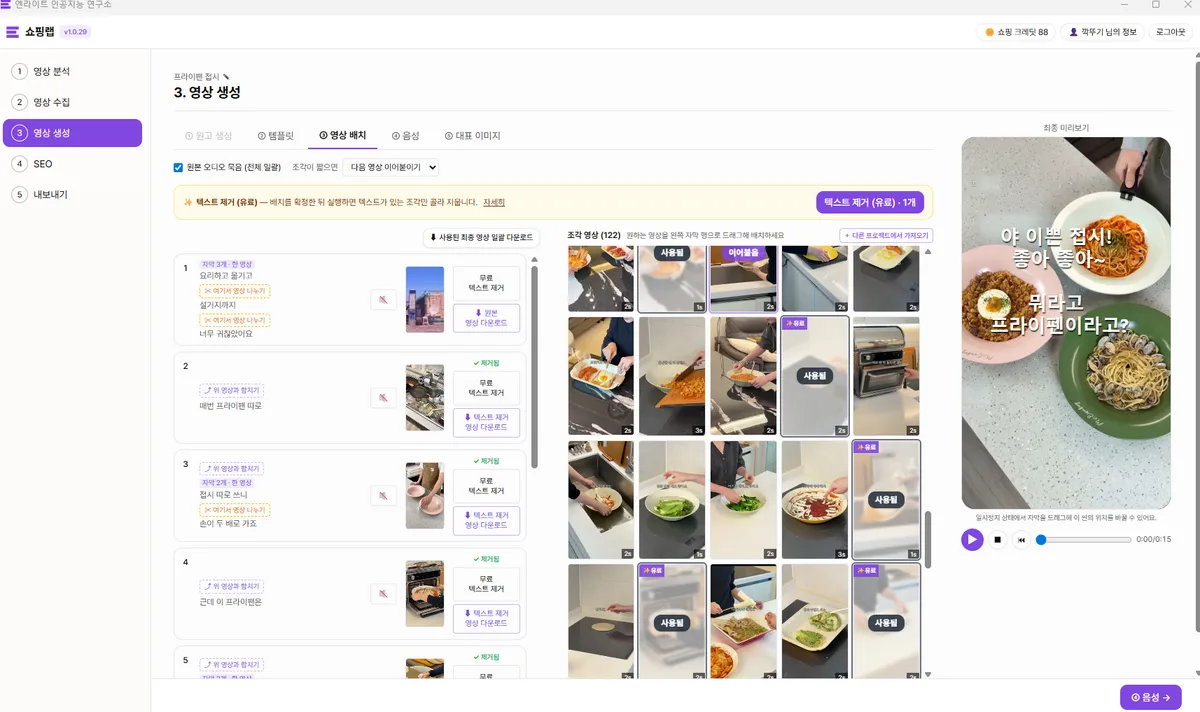This screenshot has width=1200, height=712.
Task: Click caption text 매번 프라이팬 따로
Action: coord(231,406)
